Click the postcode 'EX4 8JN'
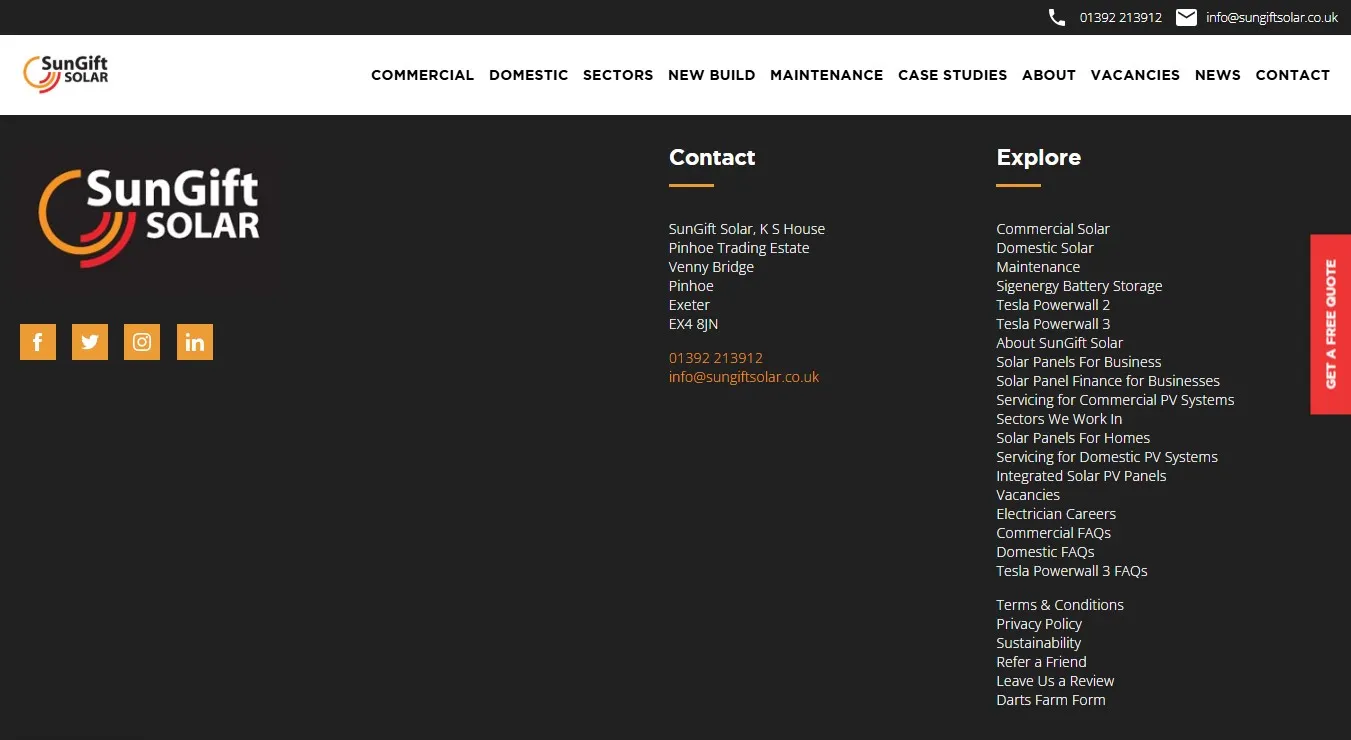Viewport: 1351px width, 740px height. (x=694, y=324)
